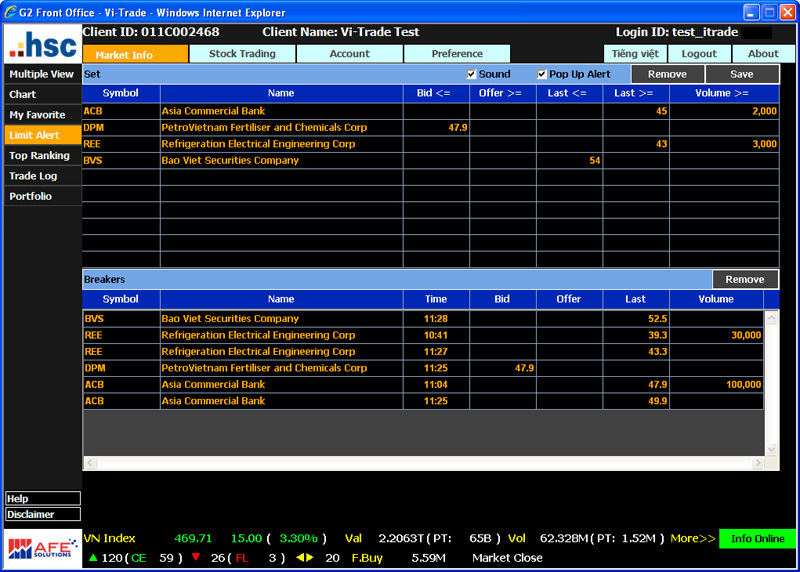This screenshot has height=572, width=800.
Task: Open Portfolio from the sidebar
Action: point(31,196)
